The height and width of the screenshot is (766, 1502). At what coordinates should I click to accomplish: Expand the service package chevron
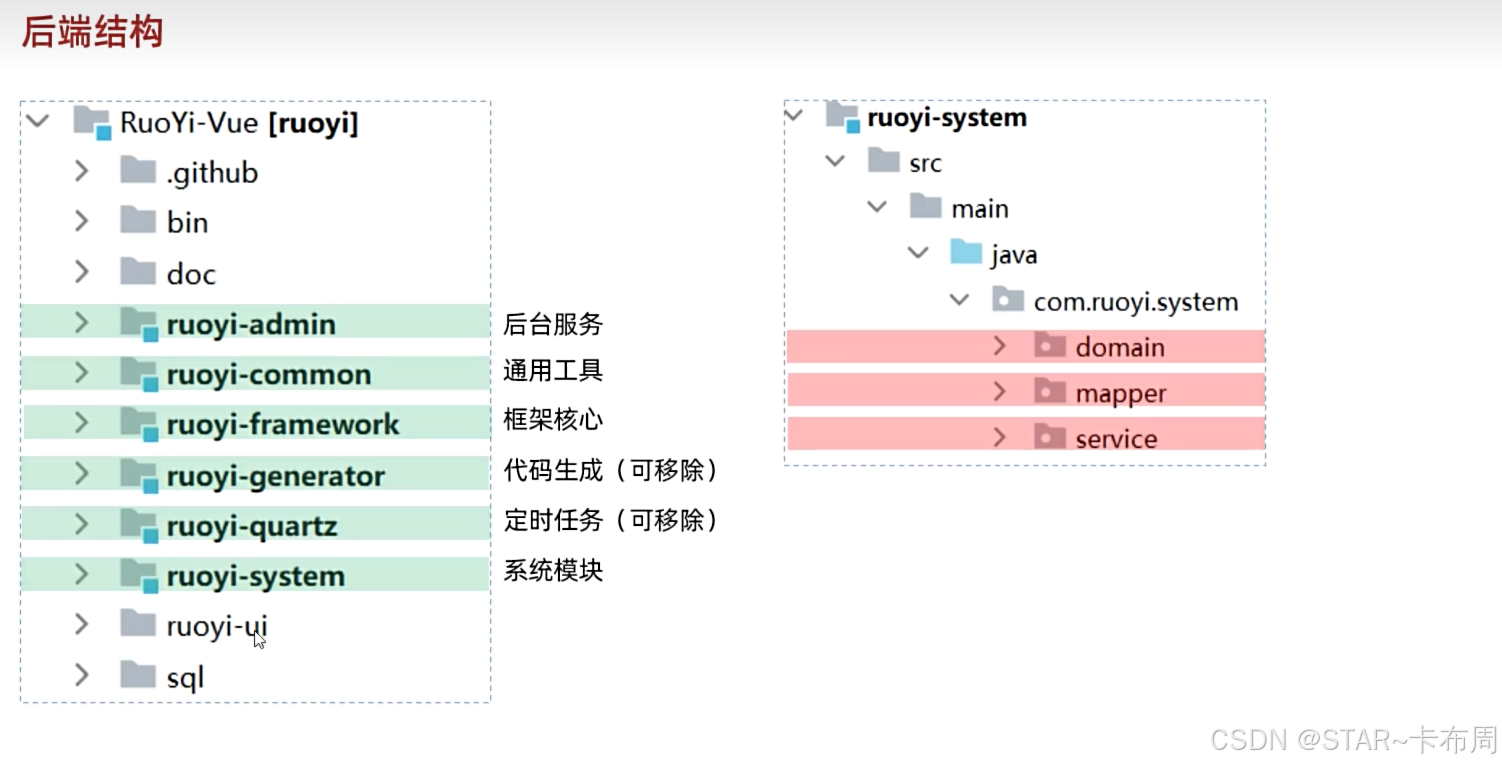[999, 436]
